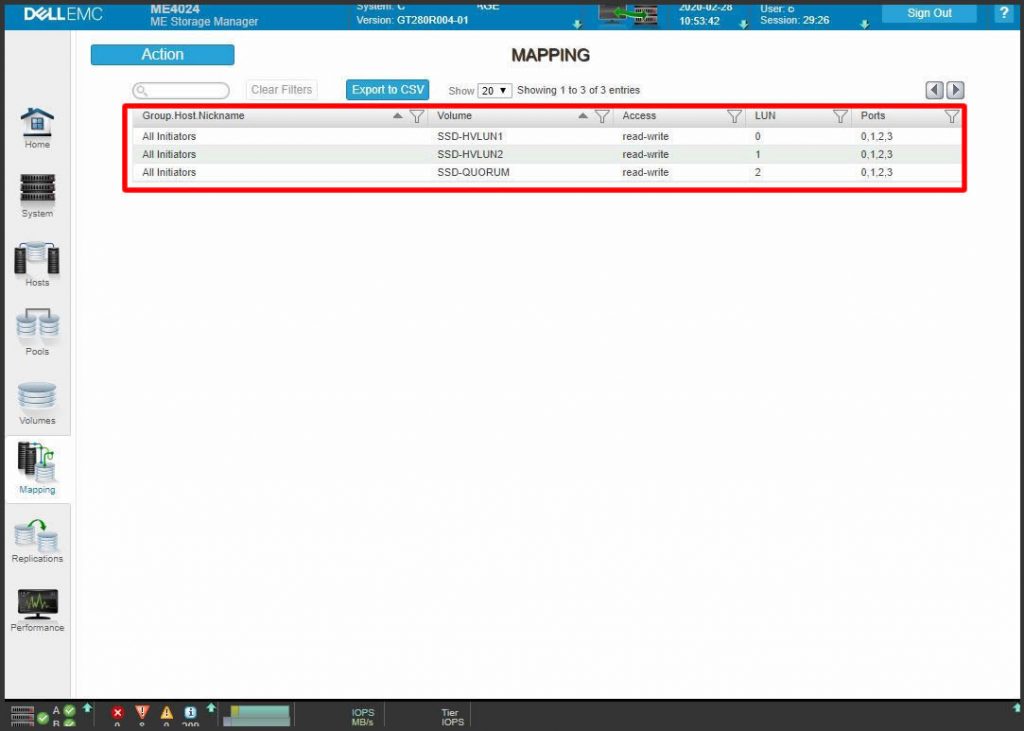Viewport: 1024px width, 731px height.
Task: Open the Show entries count dropdown
Action: coord(494,90)
